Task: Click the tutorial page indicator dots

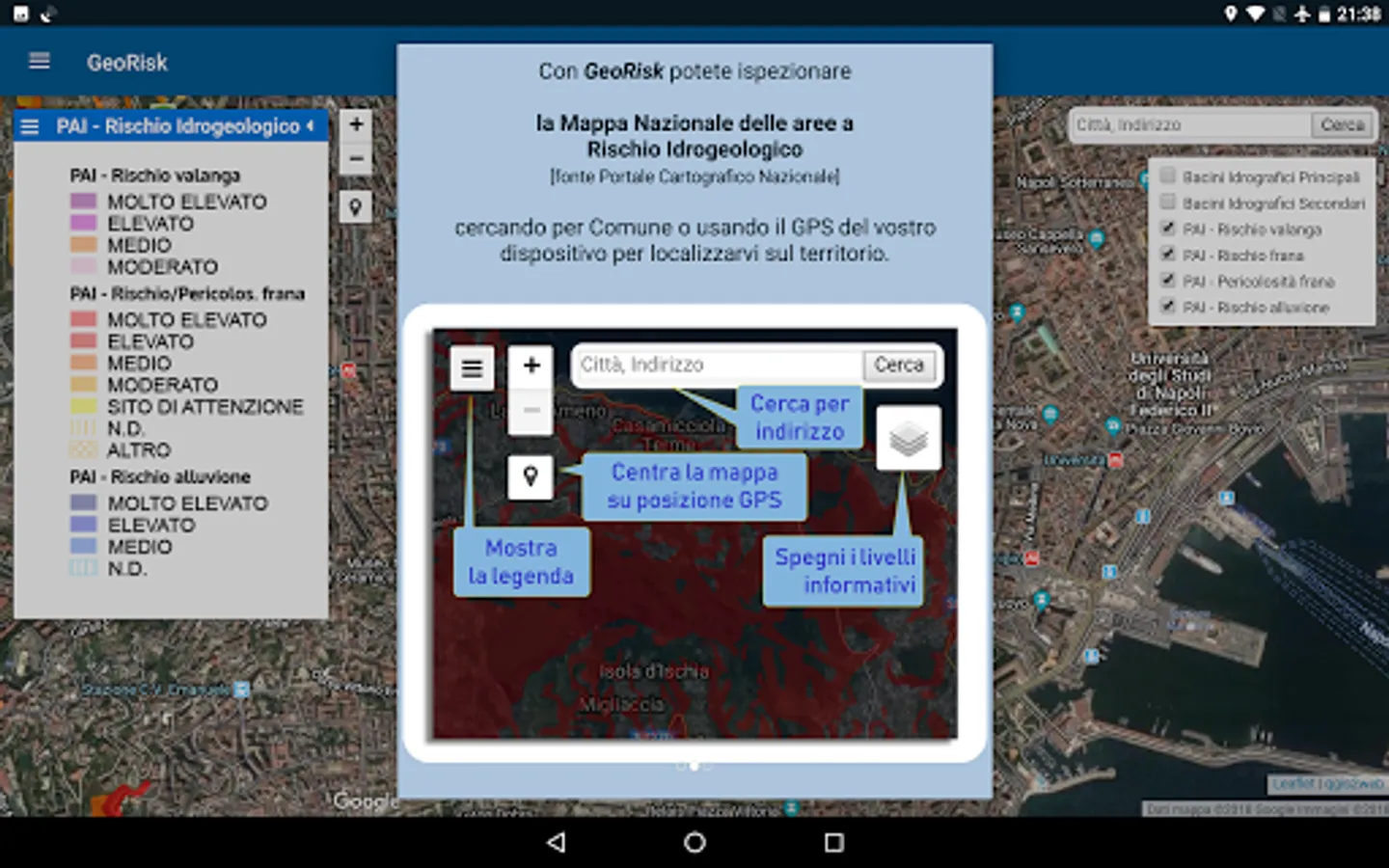Action: [x=694, y=766]
